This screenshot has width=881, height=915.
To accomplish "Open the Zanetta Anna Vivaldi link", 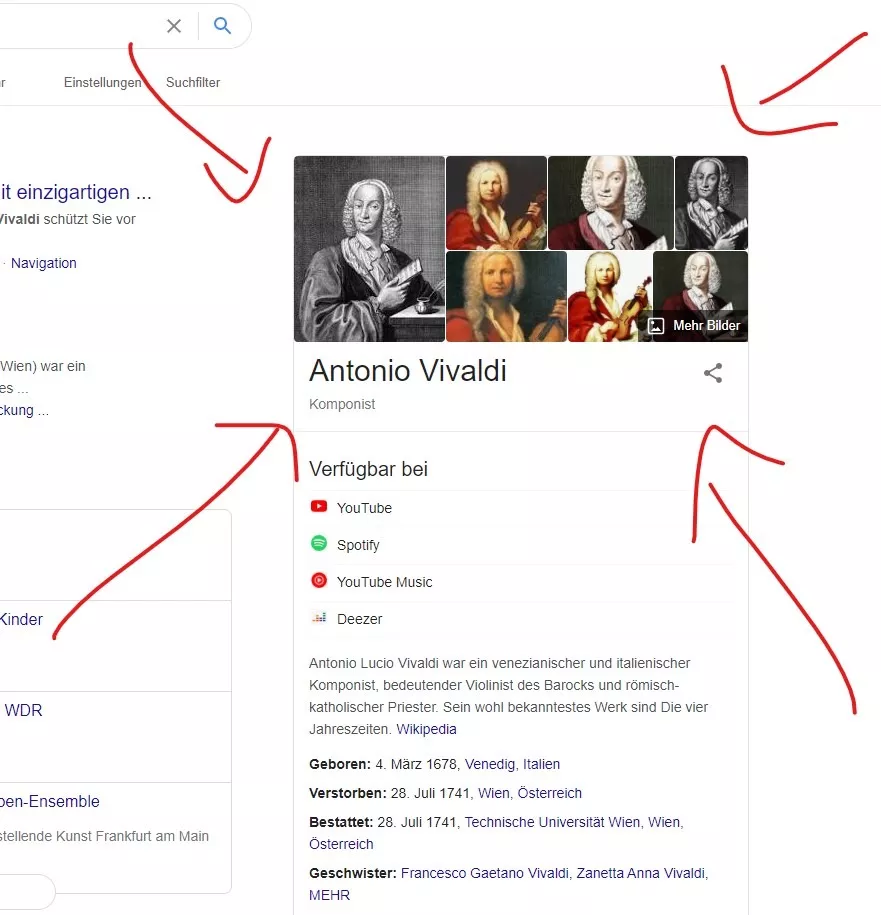I will [641, 873].
